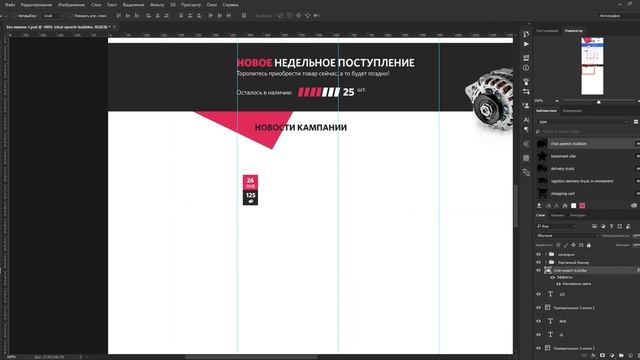
Task: Hide the 125 text layer
Action: click(538, 294)
